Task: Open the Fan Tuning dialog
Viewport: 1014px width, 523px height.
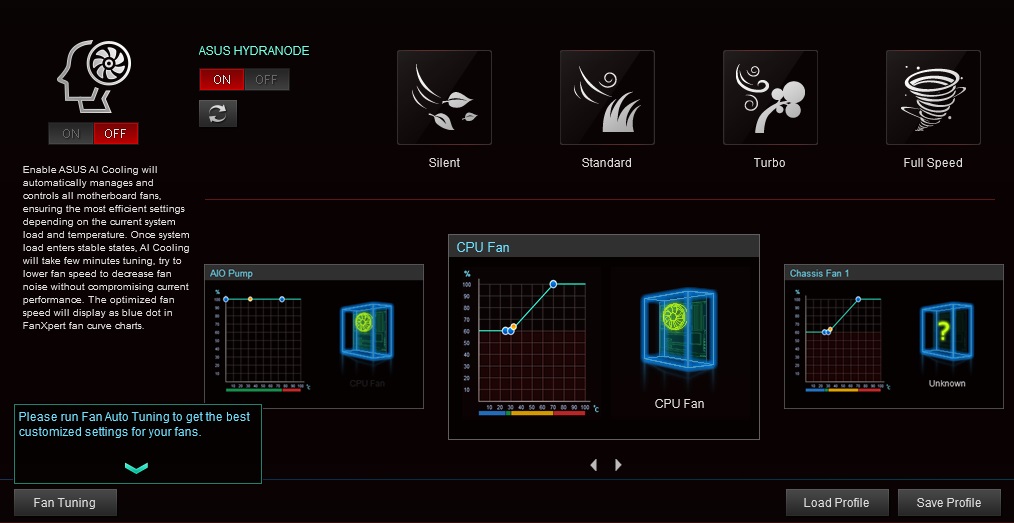Action: pyautogui.click(x=65, y=502)
